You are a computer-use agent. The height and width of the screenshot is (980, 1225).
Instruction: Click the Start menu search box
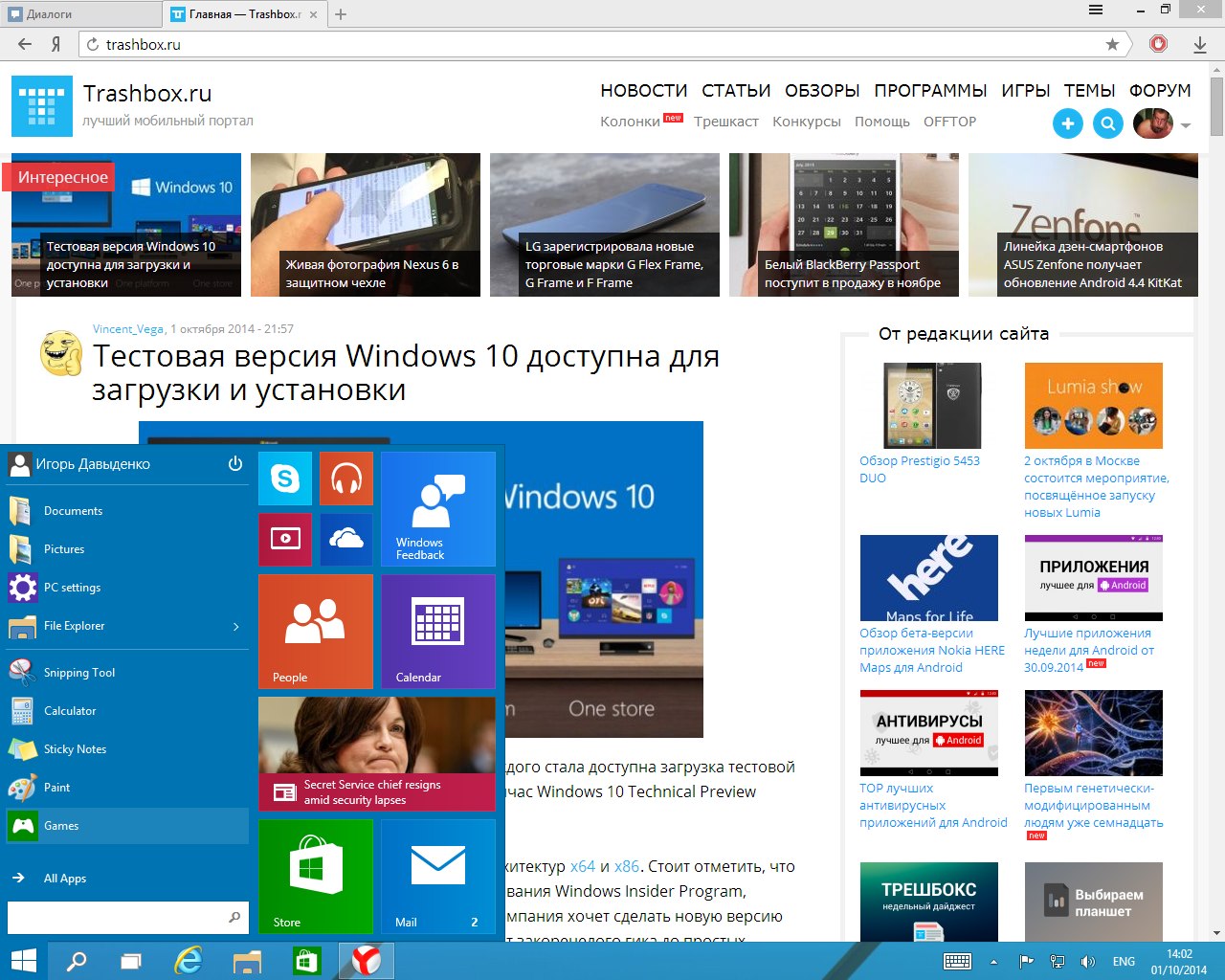point(128,917)
